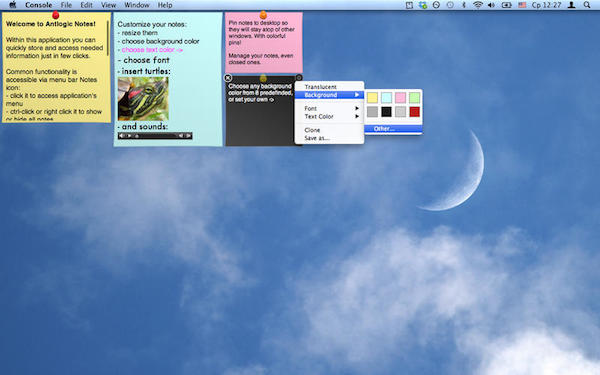The image size is (600, 375).
Task: Open the File menu
Action: (x=66, y=5)
